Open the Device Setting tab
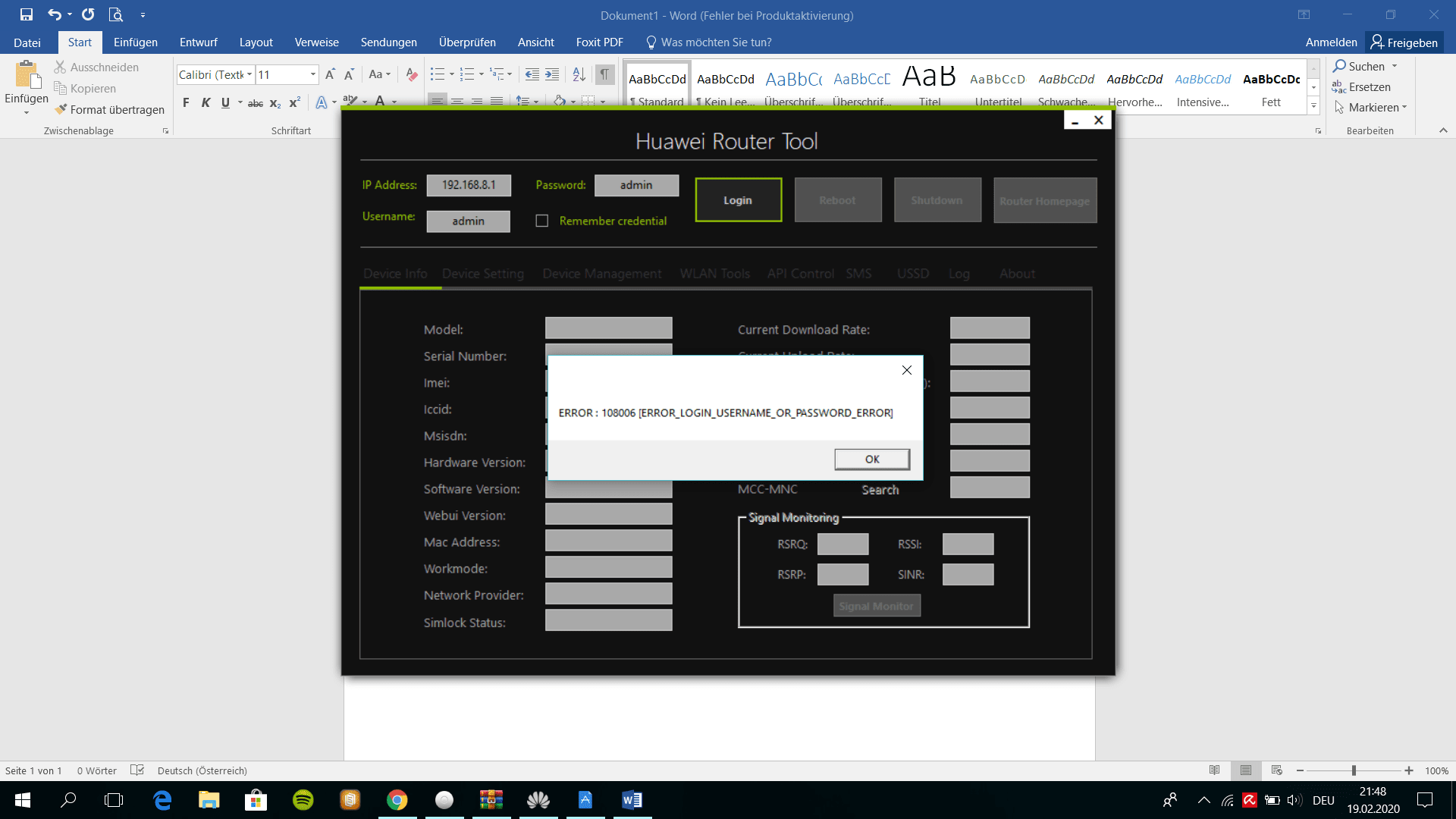This screenshot has height=819, width=1456. 483,274
